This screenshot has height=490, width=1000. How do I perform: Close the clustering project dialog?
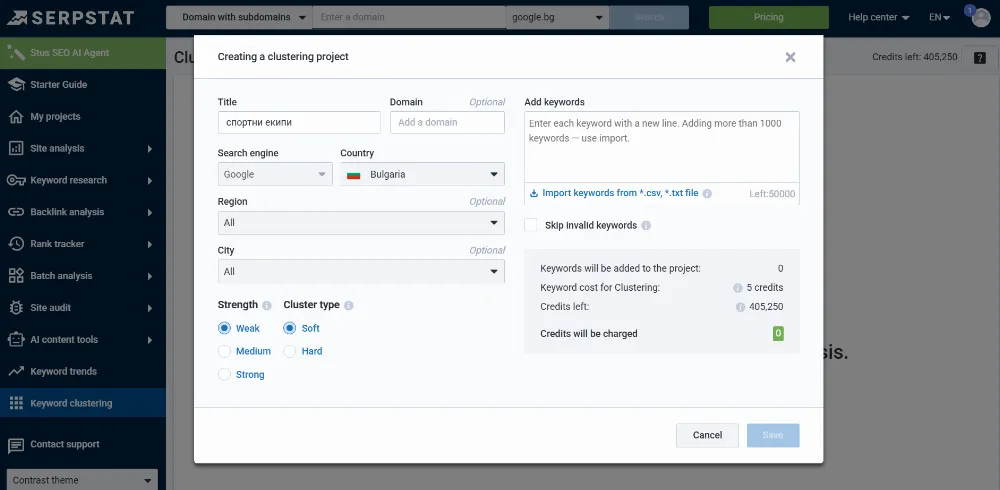(x=790, y=57)
